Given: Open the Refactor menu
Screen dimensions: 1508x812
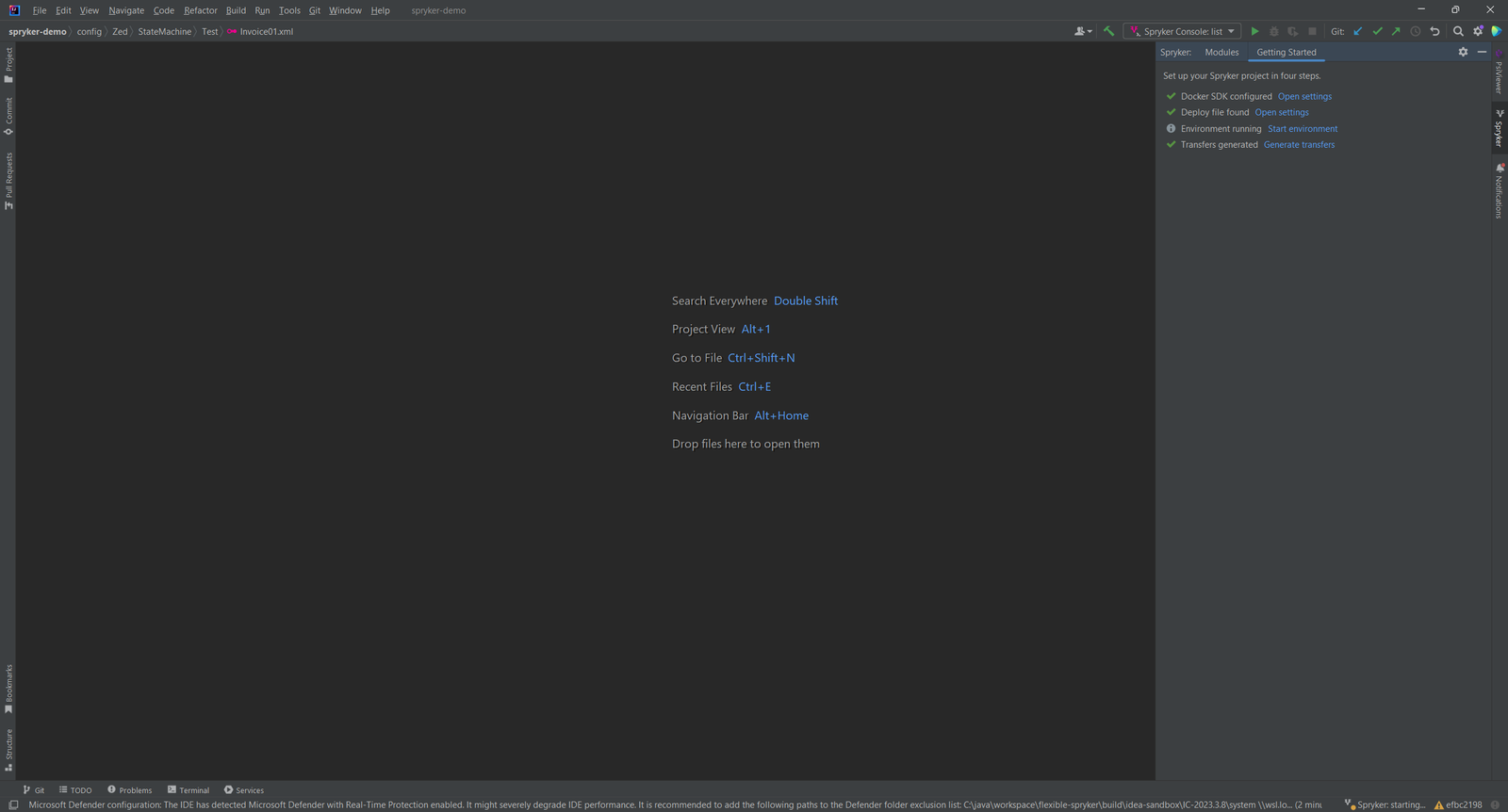Looking at the screenshot, I should point(201,10).
